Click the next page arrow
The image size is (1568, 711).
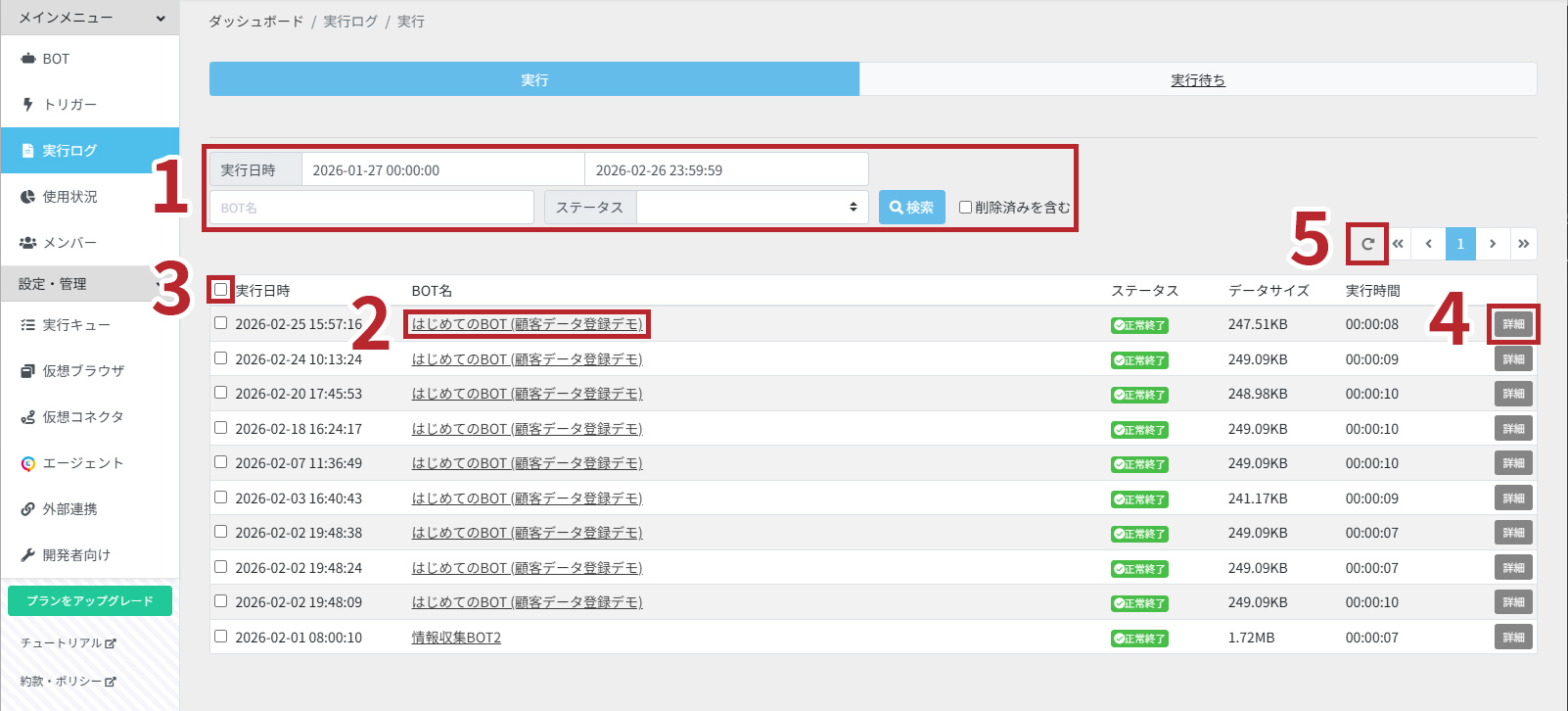click(x=1492, y=244)
